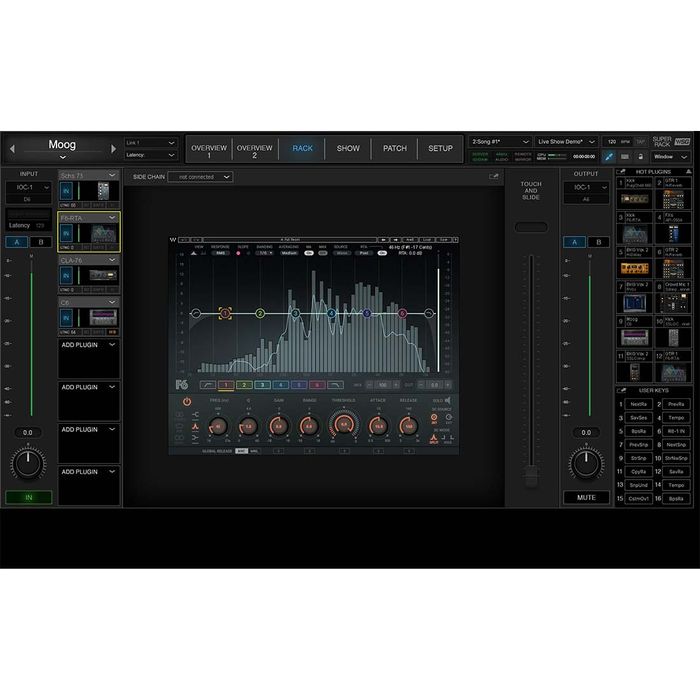Click the F6 plugin power button
Image resolution: width=700 pixels, height=700 pixels.
(x=186, y=401)
